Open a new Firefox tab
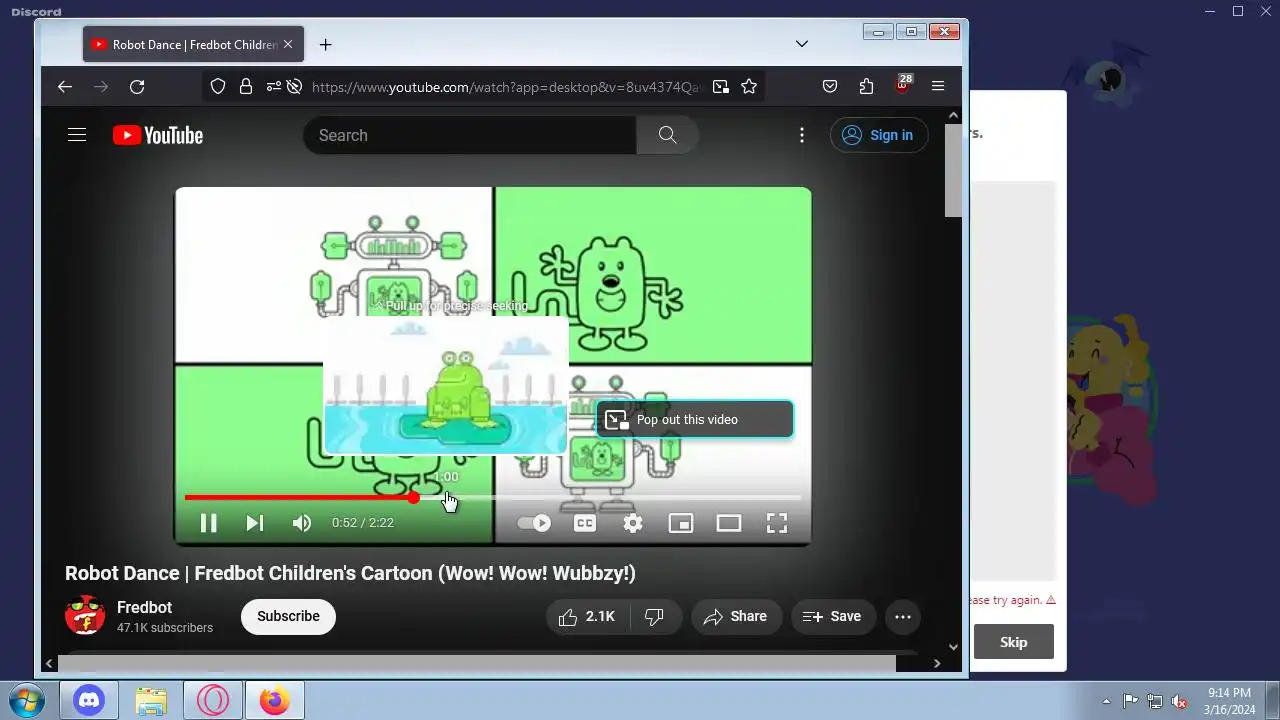Screen dimensions: 1280x720 point(325,44)
